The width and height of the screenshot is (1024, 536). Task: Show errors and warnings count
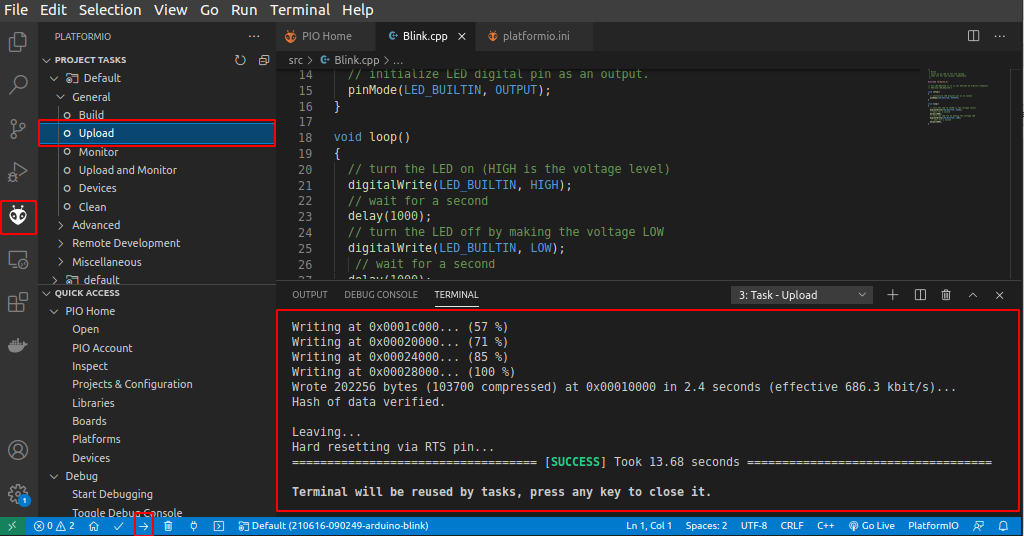coord(54,526)
